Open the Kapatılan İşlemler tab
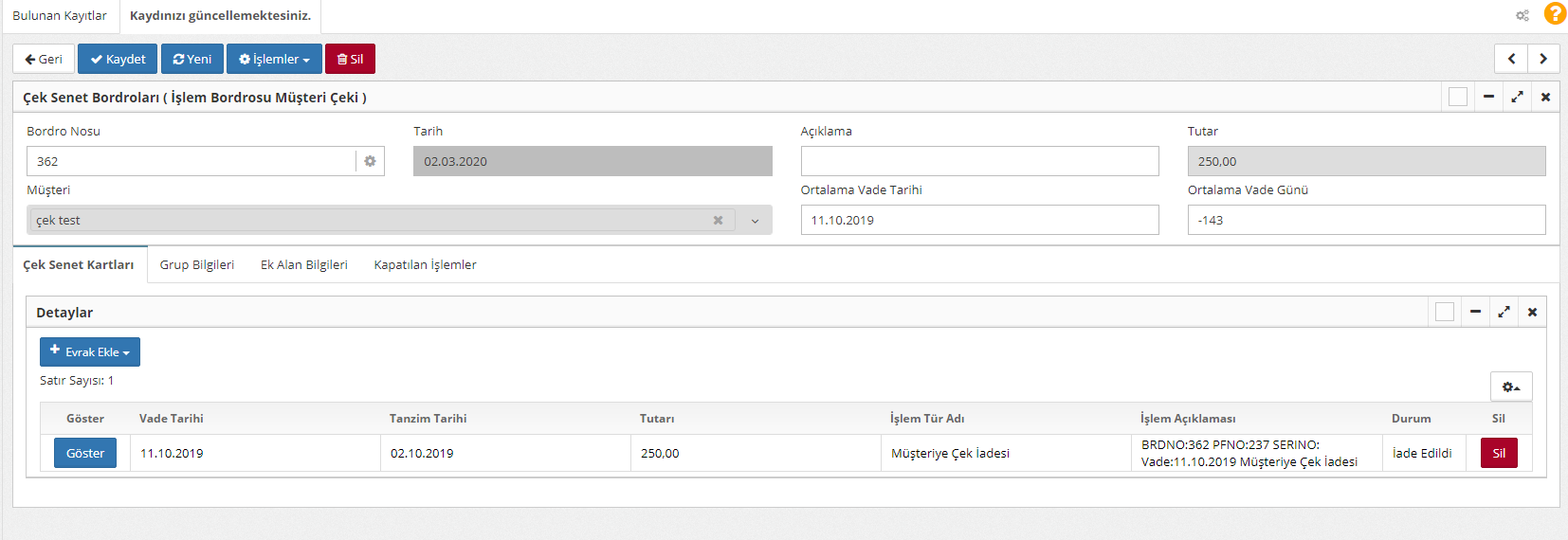This screenshot has width=1568, height=540. 425,264
